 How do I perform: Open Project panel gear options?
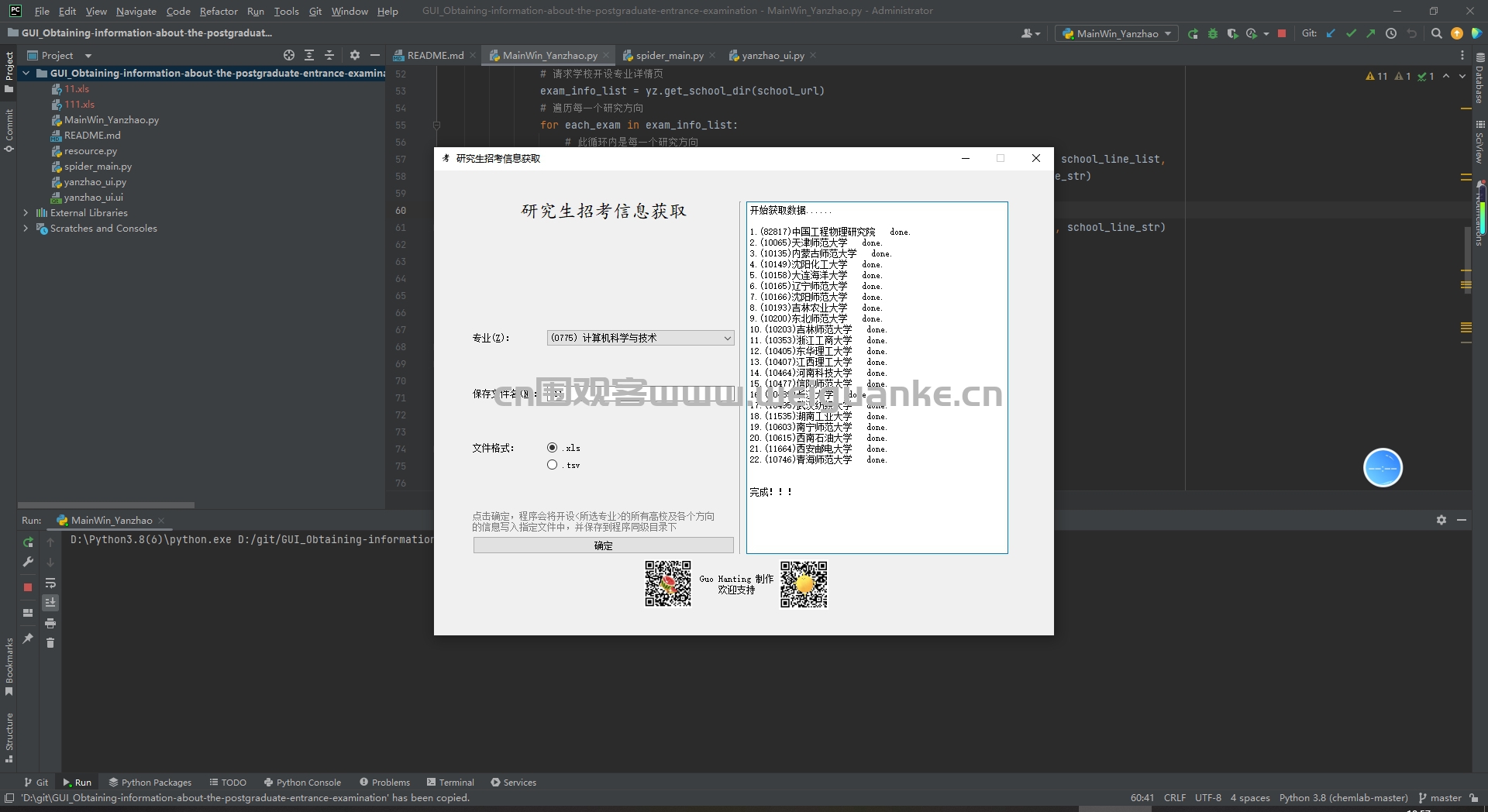click(355, 55)
